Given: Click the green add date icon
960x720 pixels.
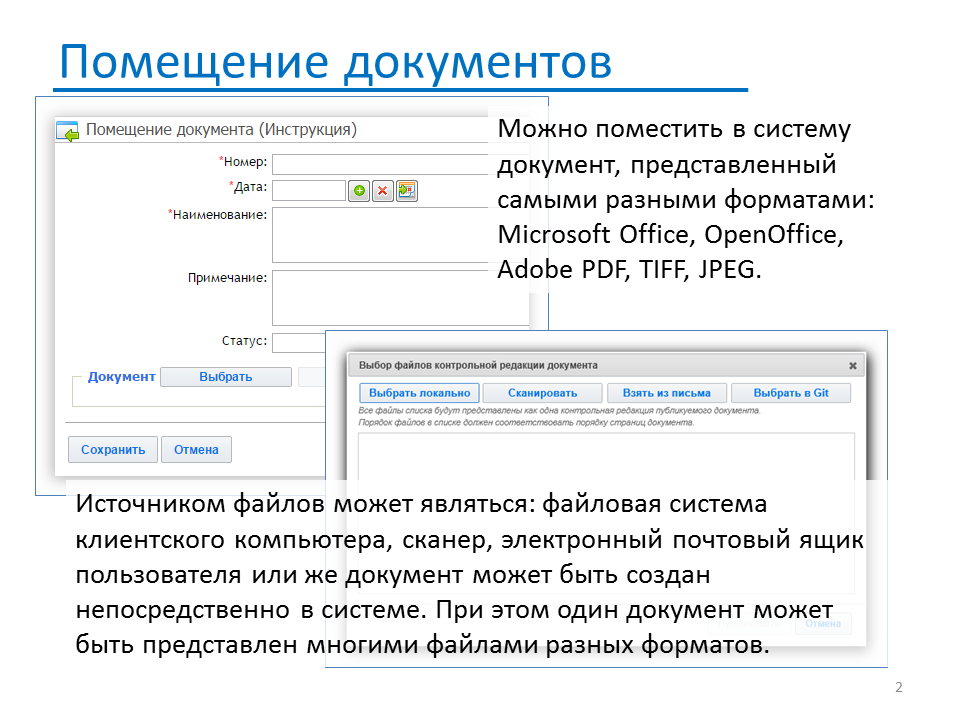Looking at the screenshot, I should [359, 191].
